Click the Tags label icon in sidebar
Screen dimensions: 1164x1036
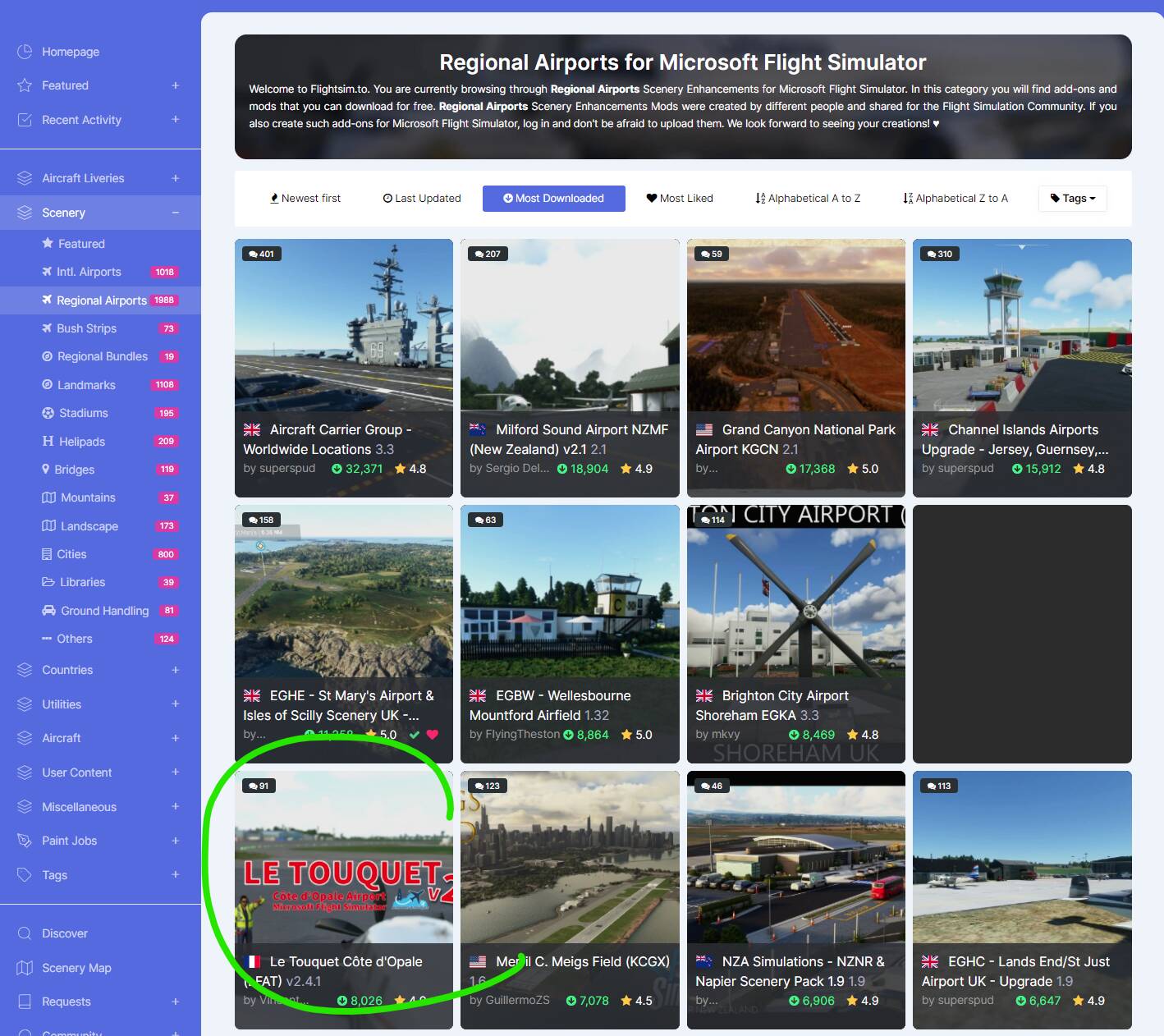(x=25, y=875)
